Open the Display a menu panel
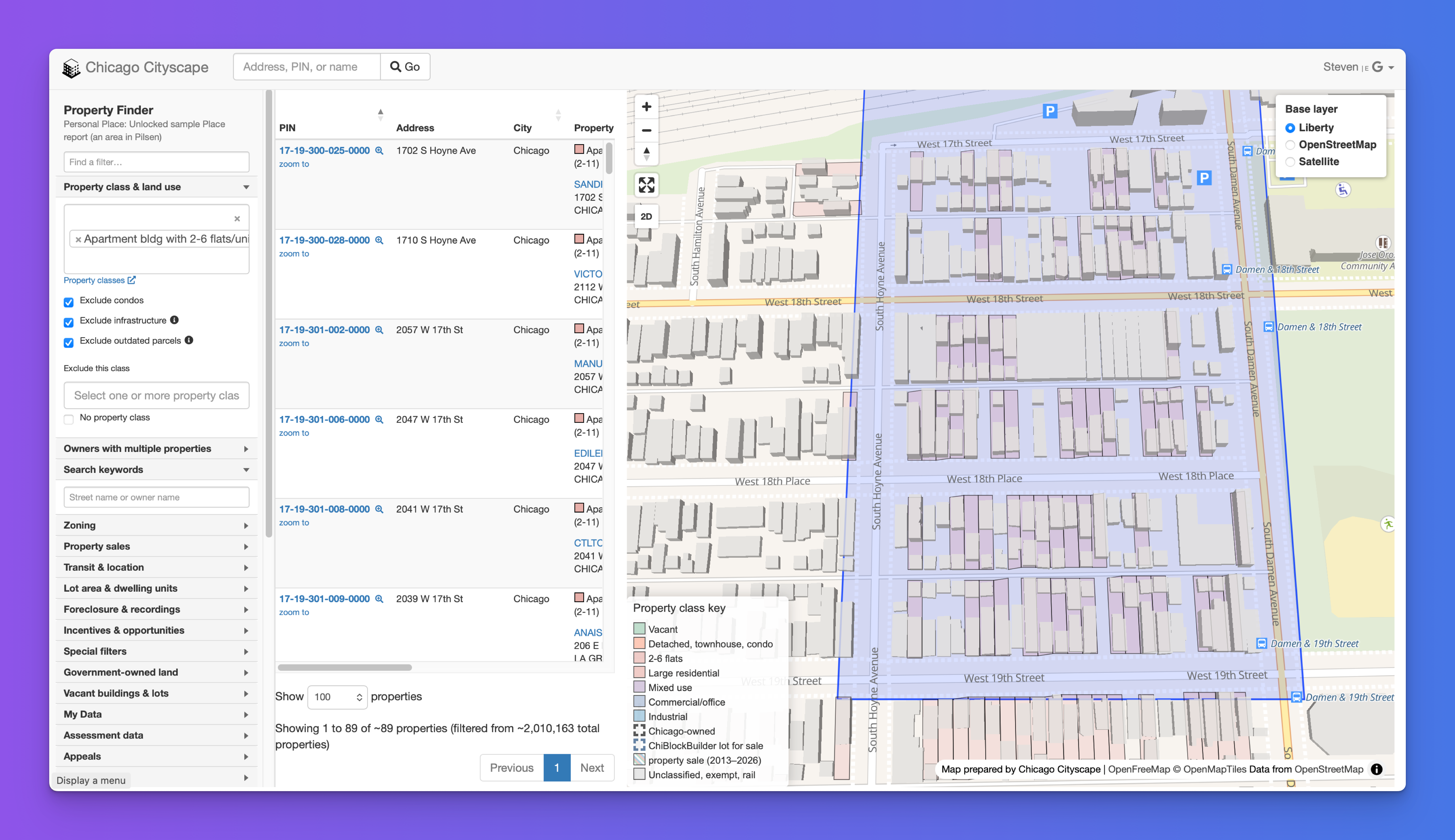Screen dimensions: 1455x840 pos(91,780)
